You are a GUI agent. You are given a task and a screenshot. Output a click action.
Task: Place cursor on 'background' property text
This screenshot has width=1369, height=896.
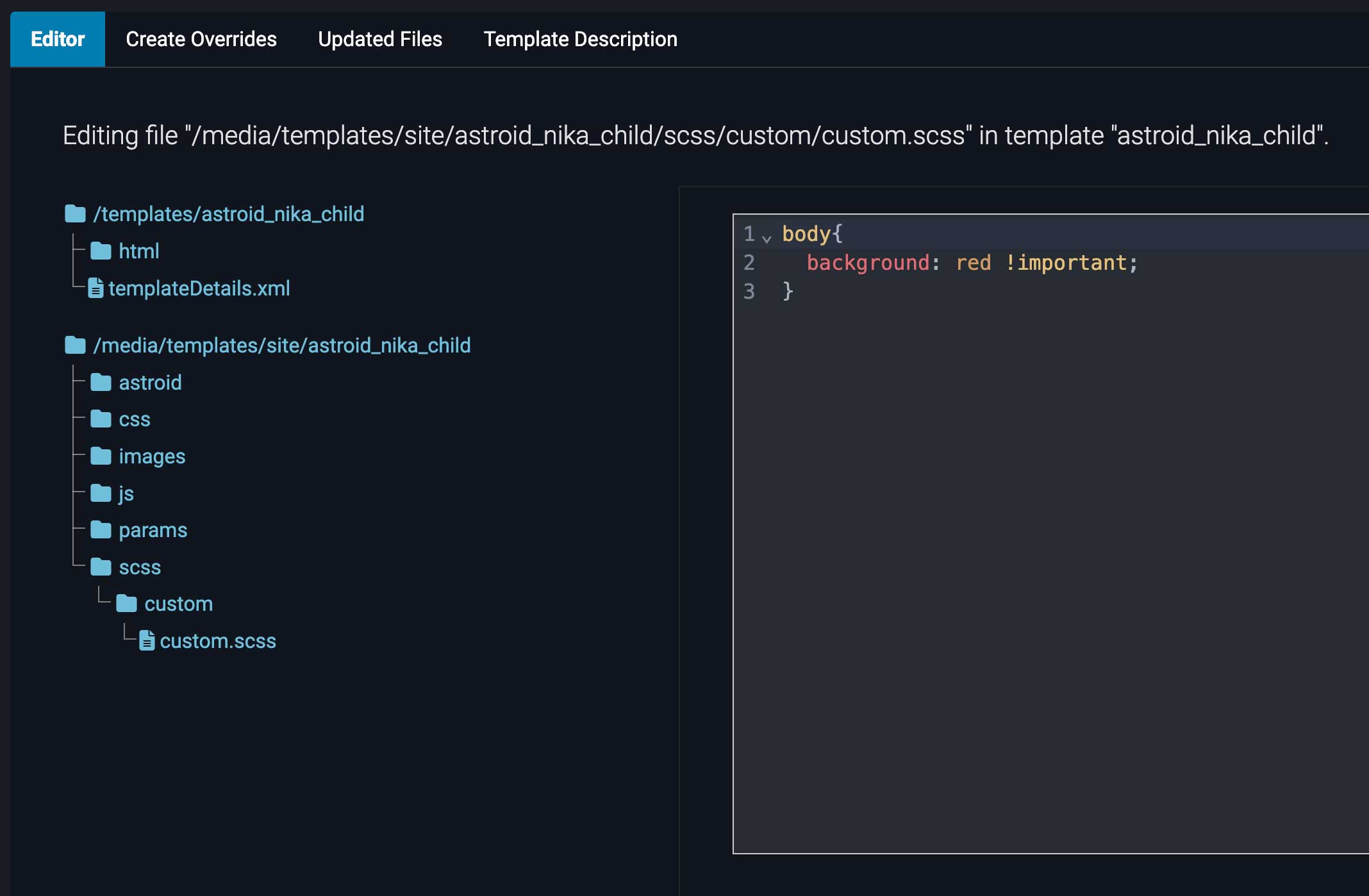pos(868,263)
